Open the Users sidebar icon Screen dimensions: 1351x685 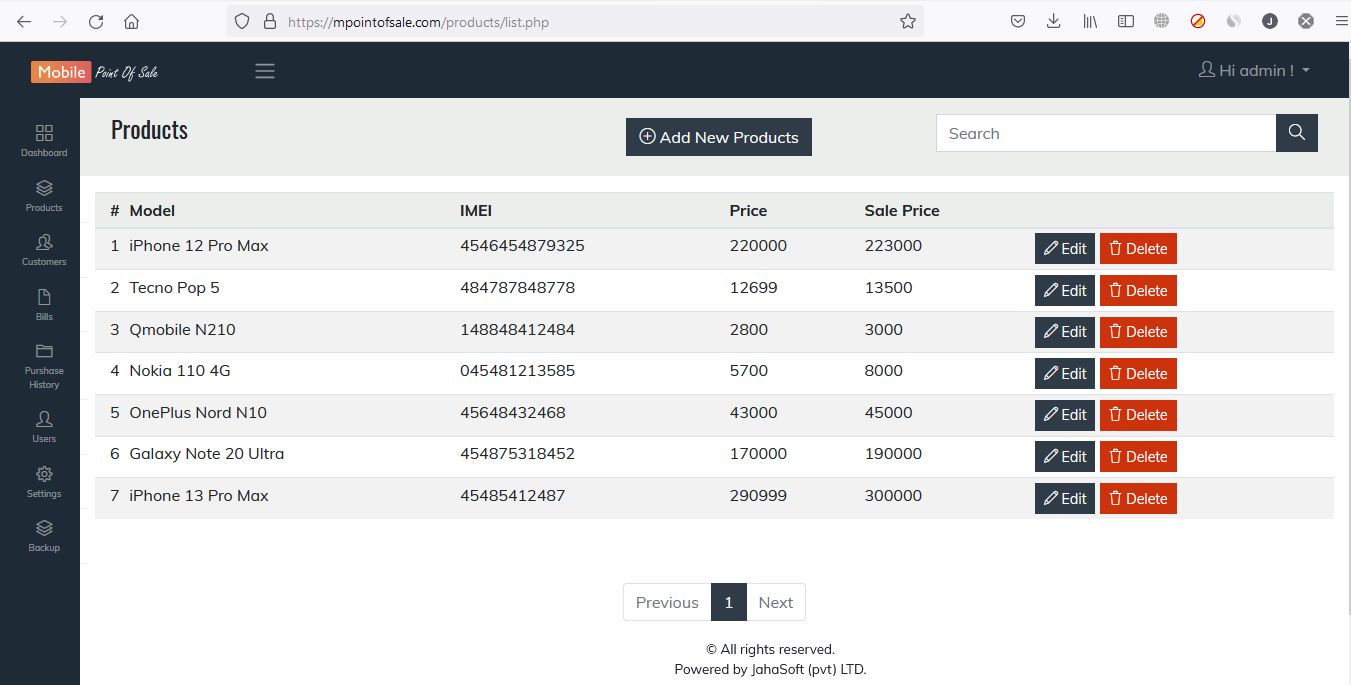(x=44, y=420)
